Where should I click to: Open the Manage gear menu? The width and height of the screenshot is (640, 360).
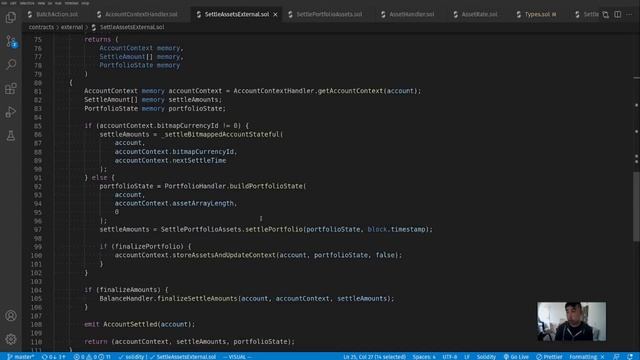(x=11, y=339)
